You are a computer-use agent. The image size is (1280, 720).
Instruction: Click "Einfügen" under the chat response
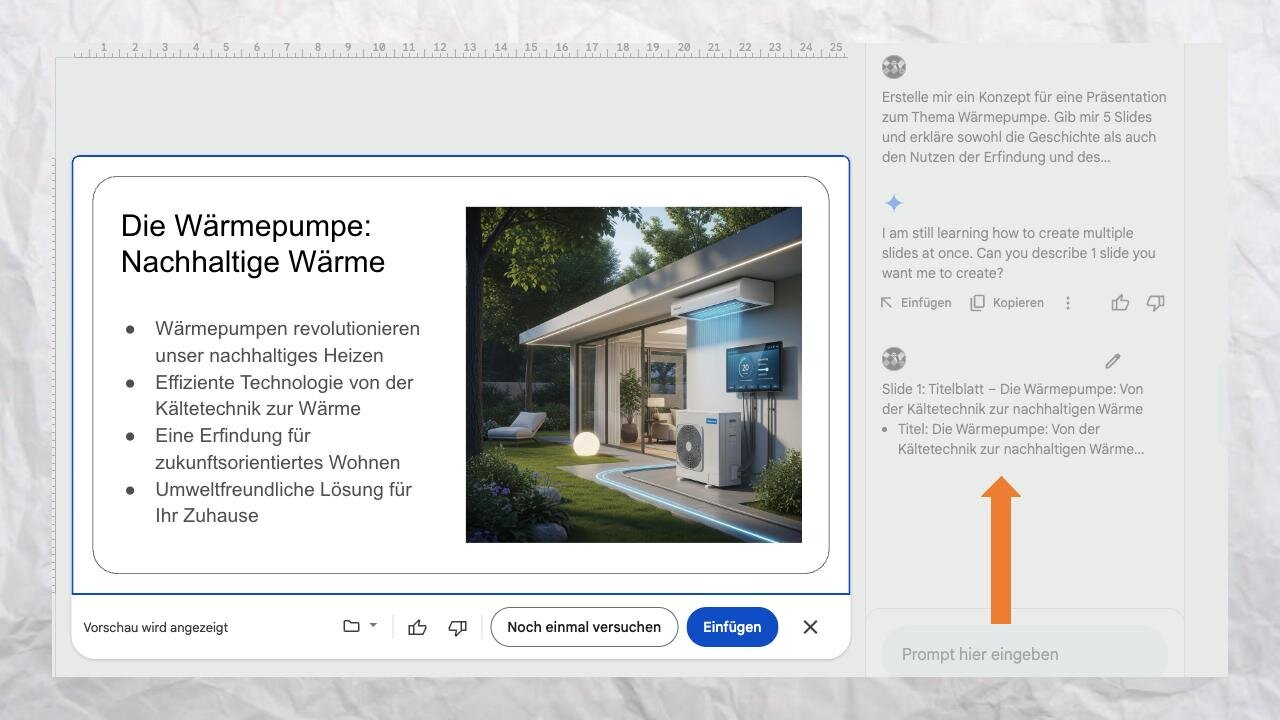(916, 303)
